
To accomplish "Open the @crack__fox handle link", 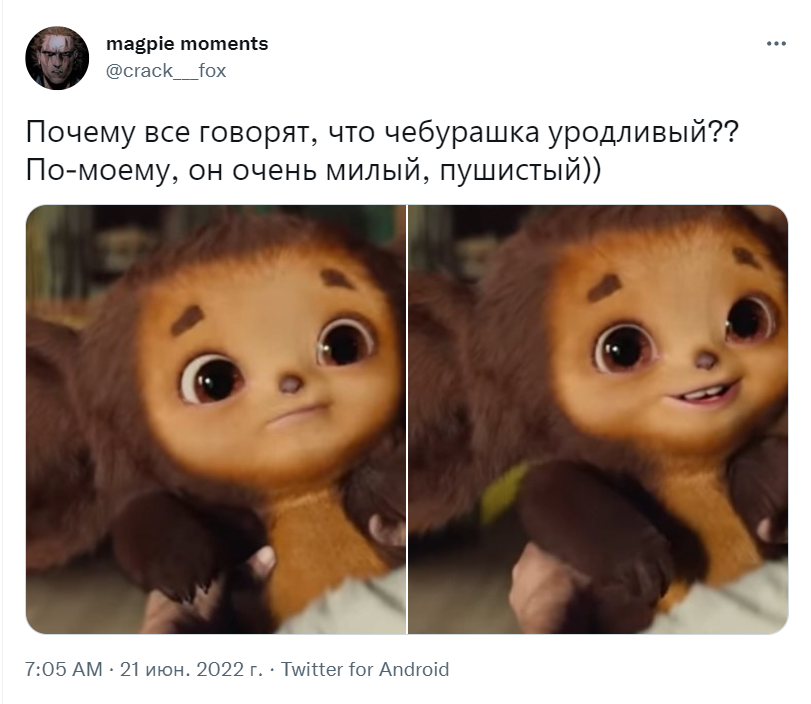I will coord(166,71).
